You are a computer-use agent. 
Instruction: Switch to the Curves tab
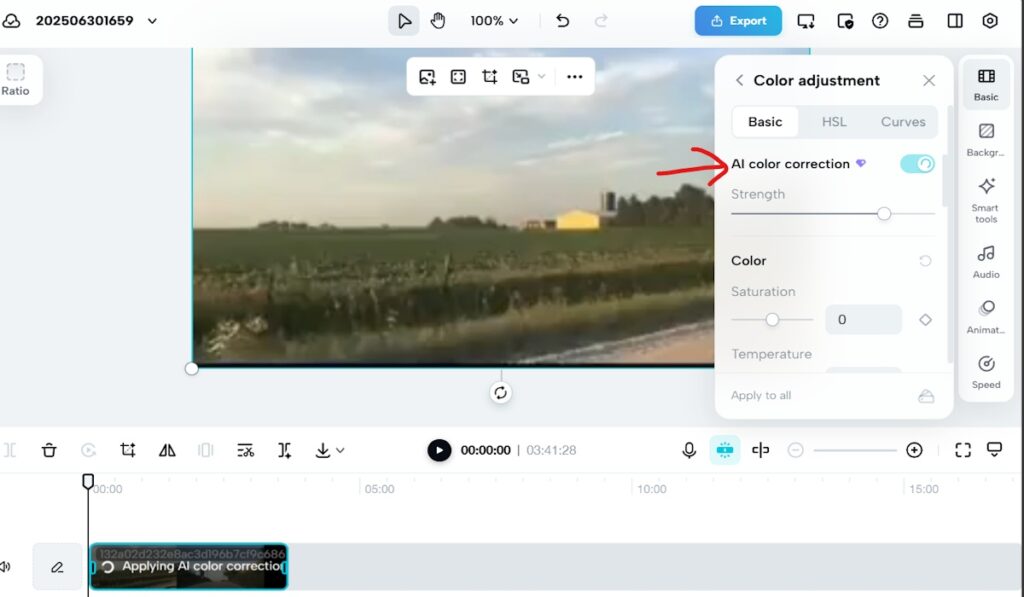(x=903, y=122)
